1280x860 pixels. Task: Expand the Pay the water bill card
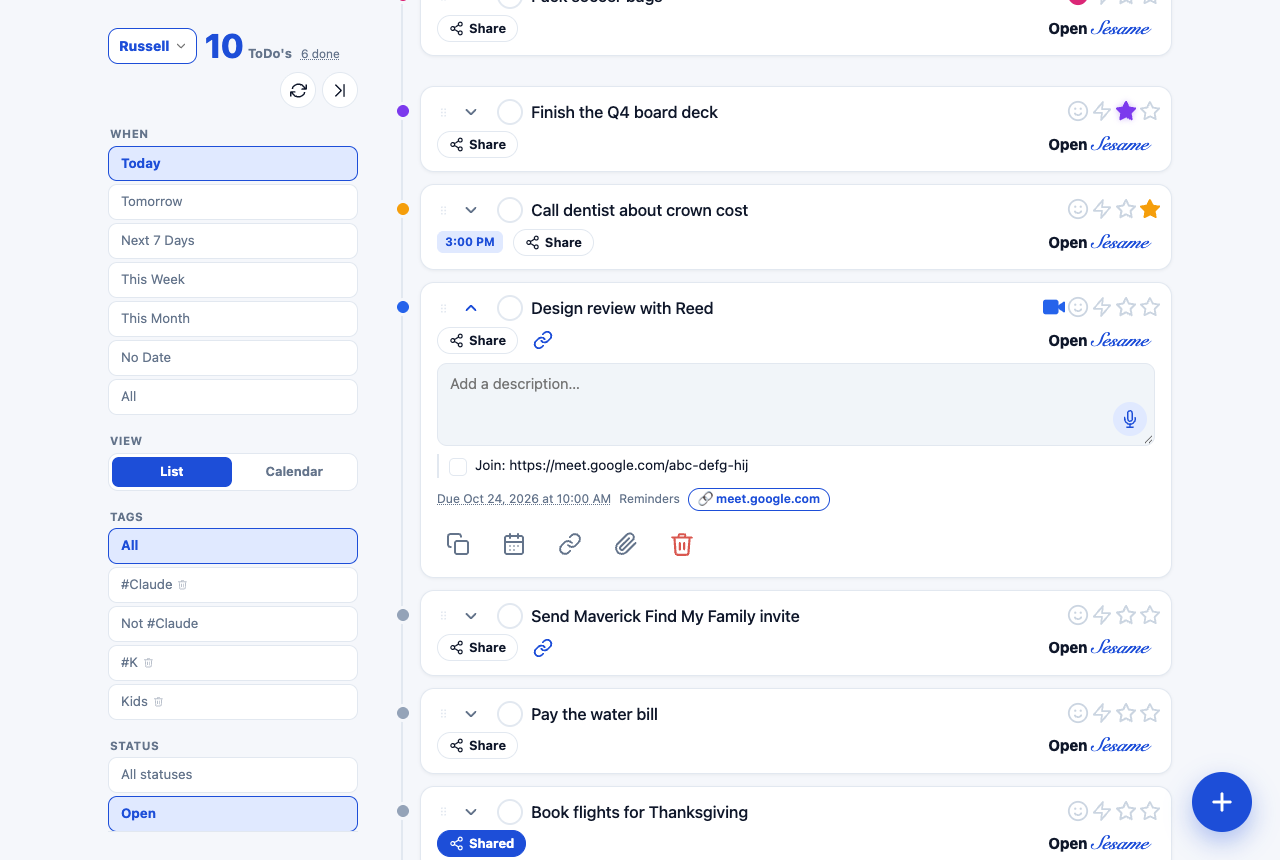coord(471,714)
